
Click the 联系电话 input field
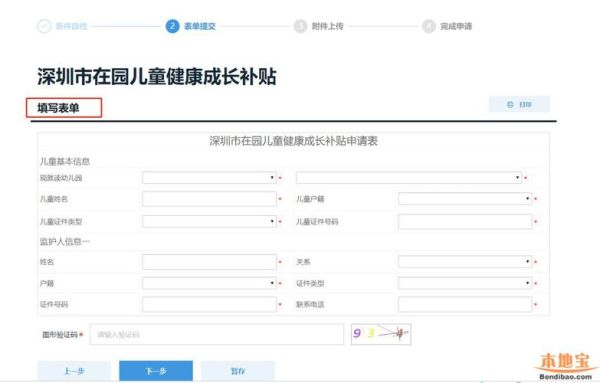465,305
